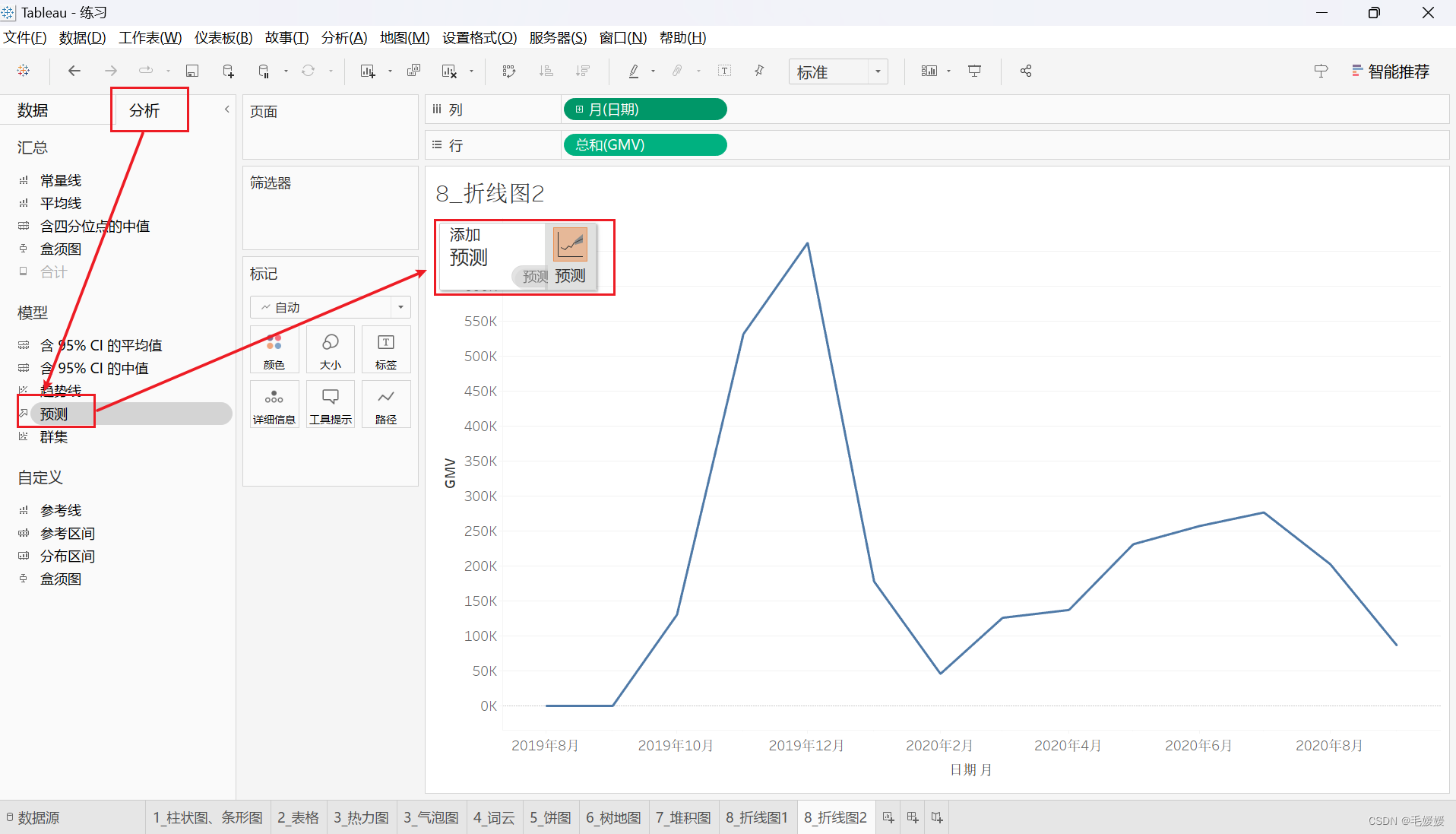Click the show mark labels T icon
The height and width of the screenshot is (834, 1456).
tap(724, 71)
